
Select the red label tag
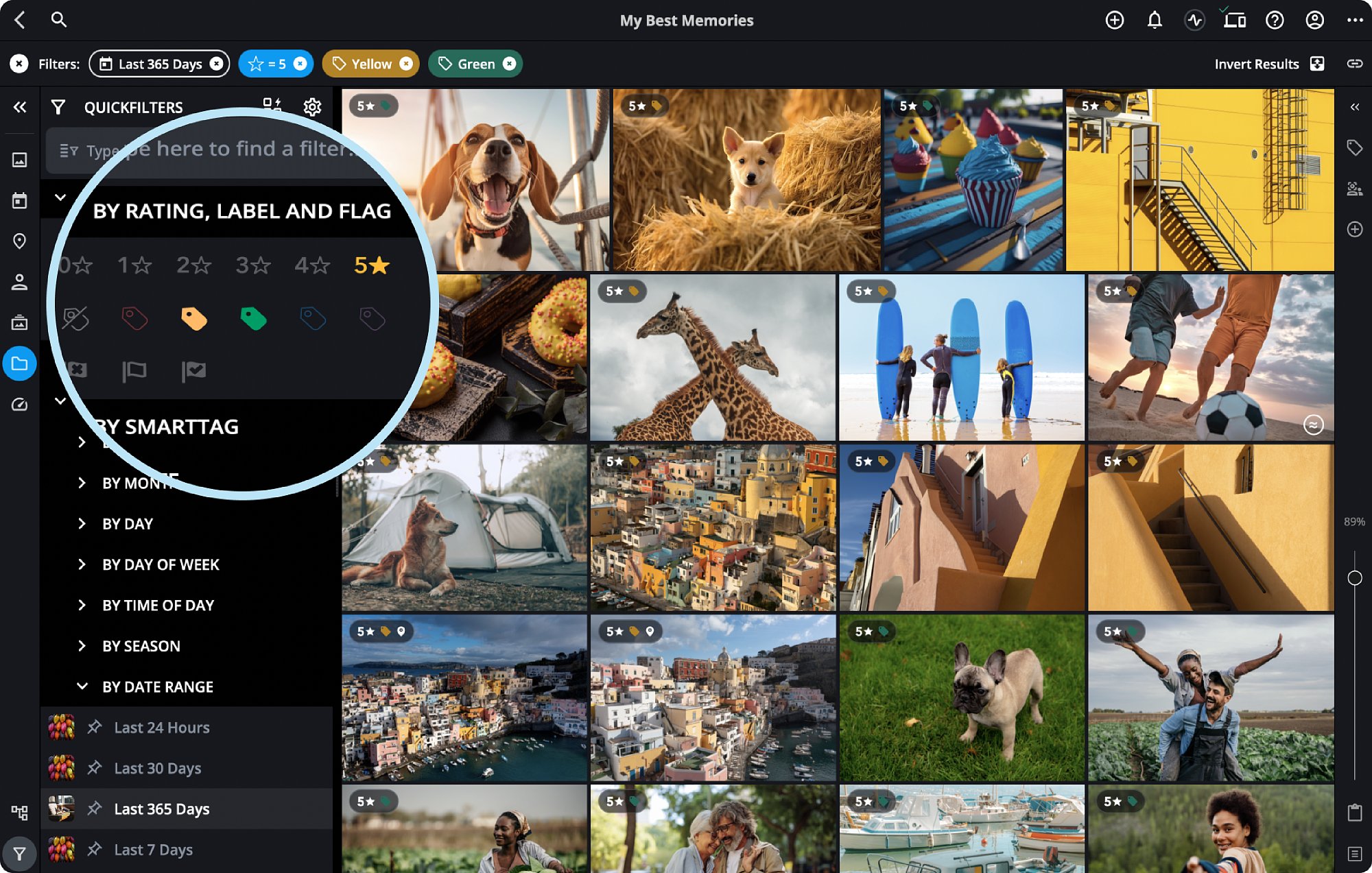(x=134, y=318)
